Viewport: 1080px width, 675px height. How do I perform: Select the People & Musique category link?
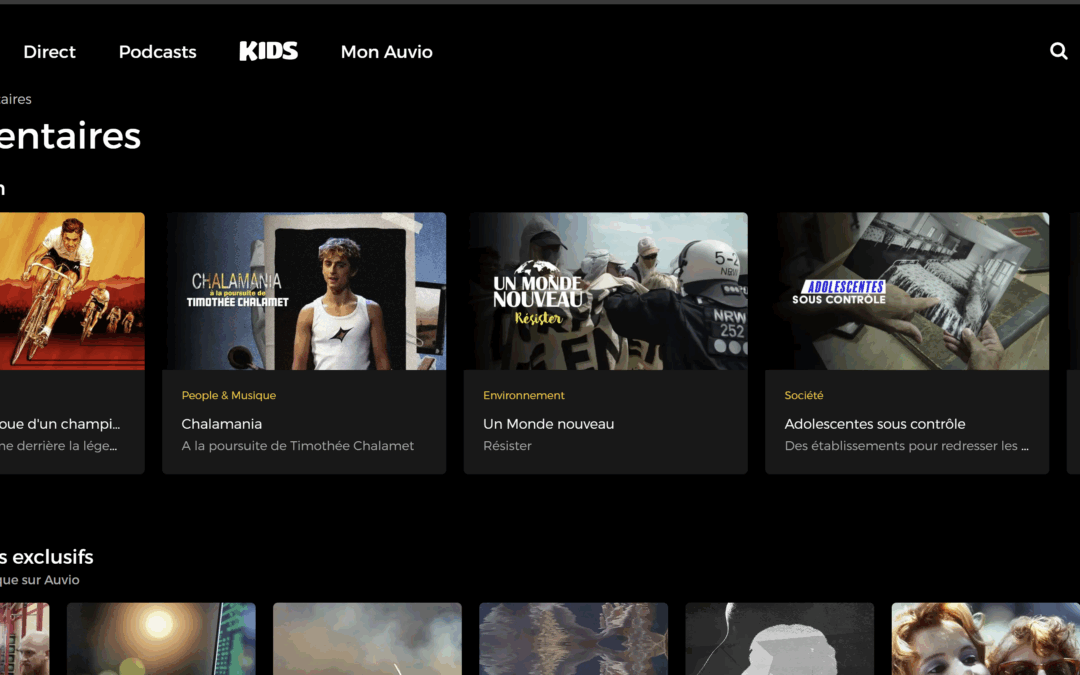click(x=229, y=395)
